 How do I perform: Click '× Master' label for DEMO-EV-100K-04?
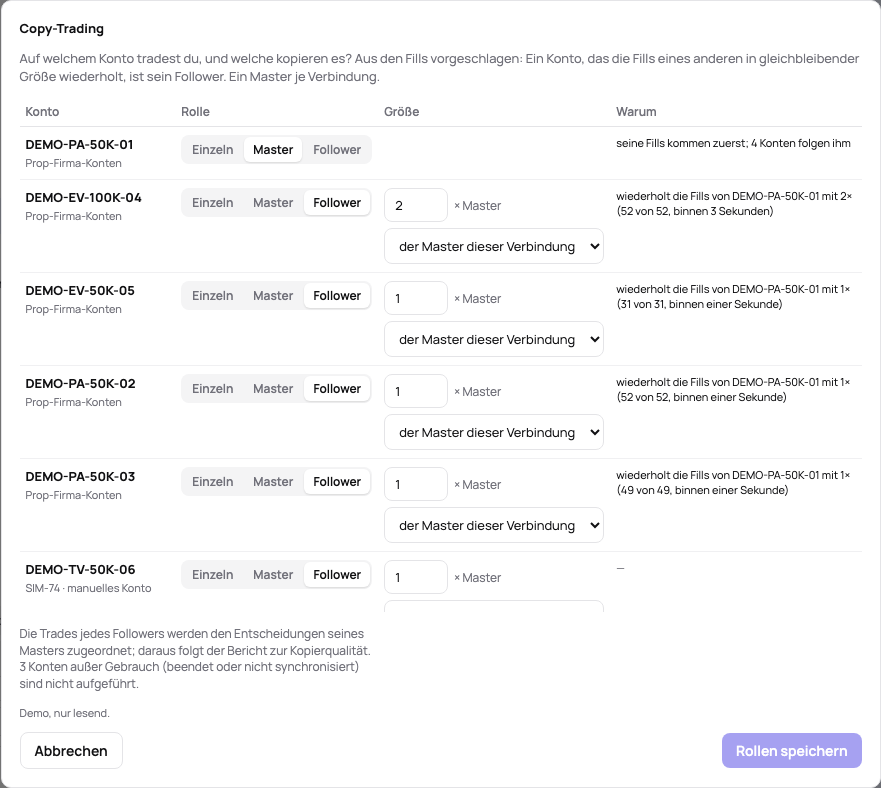tap(478, 206)
